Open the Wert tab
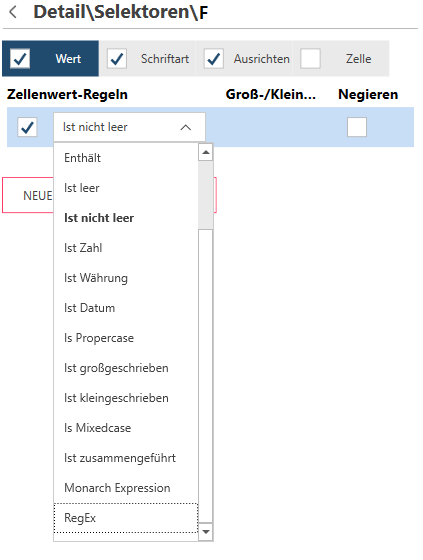This screenshot has width=423, height=560. pos(50,59)
